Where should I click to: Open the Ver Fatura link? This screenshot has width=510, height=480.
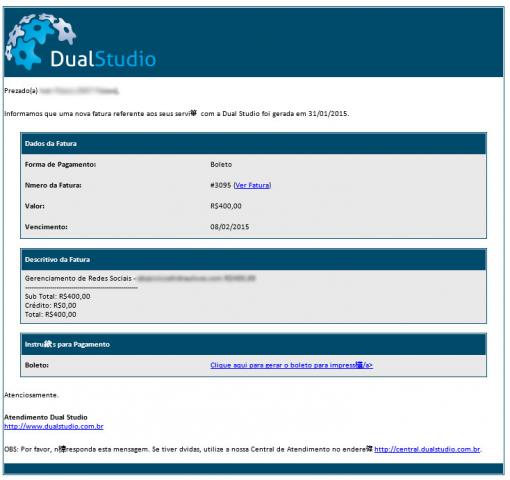coord(252,185)
